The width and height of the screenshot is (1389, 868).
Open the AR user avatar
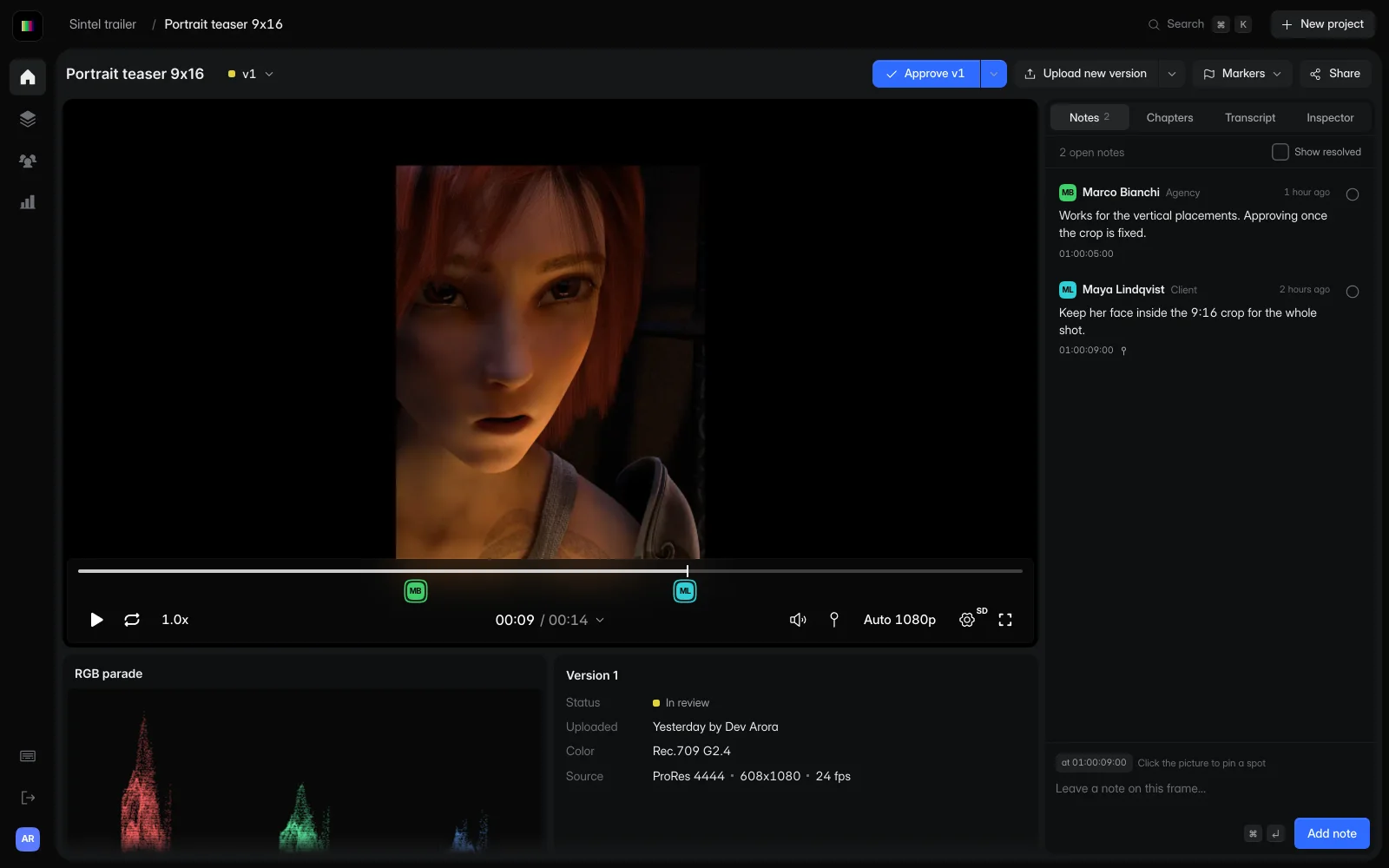coord(28,839)
